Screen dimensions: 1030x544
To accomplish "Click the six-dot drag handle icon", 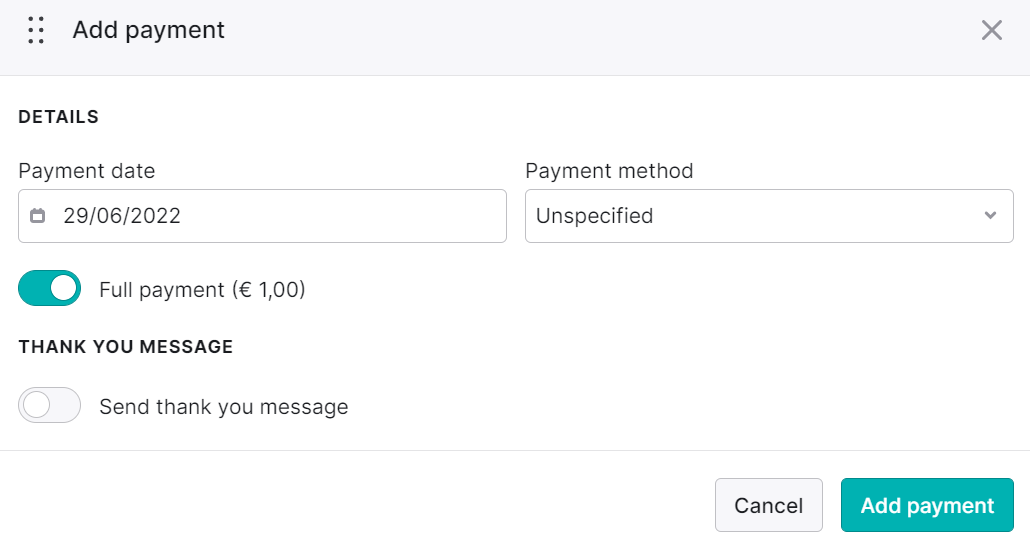I will [36, 30].
